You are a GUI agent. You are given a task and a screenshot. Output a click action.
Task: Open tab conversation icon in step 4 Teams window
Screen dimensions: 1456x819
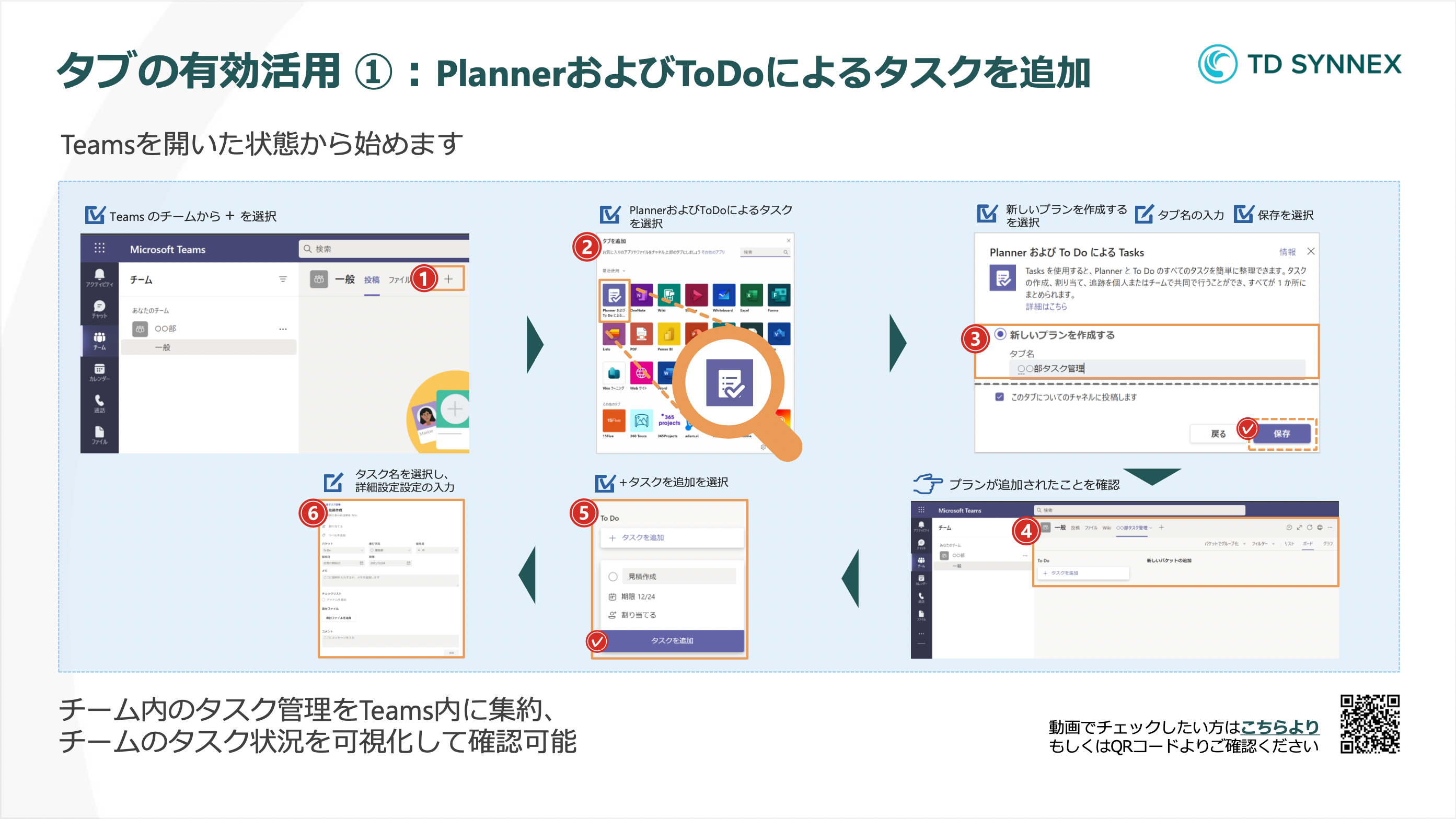click(x=1289, y=528)
